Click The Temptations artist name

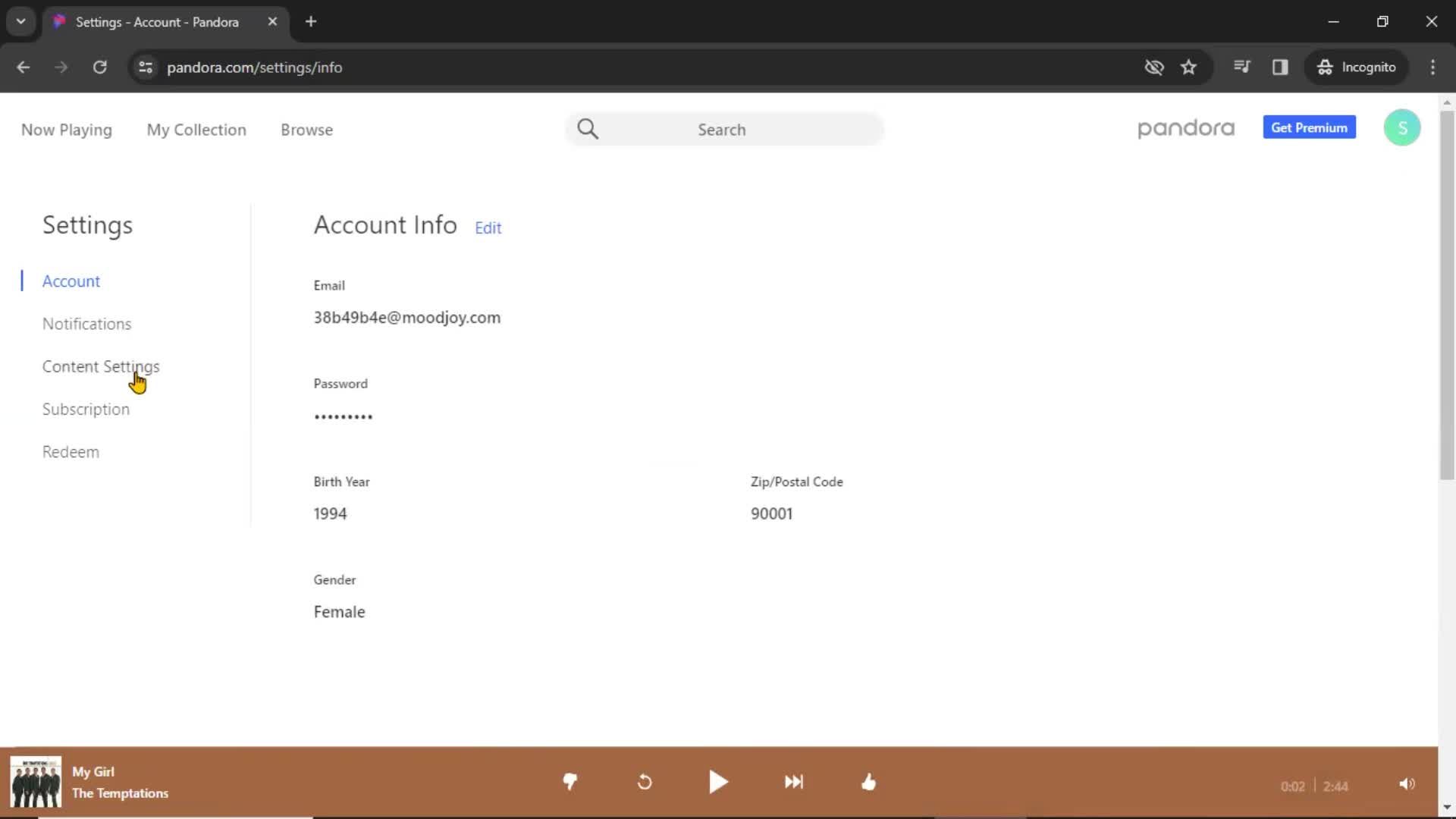[121, 793]
